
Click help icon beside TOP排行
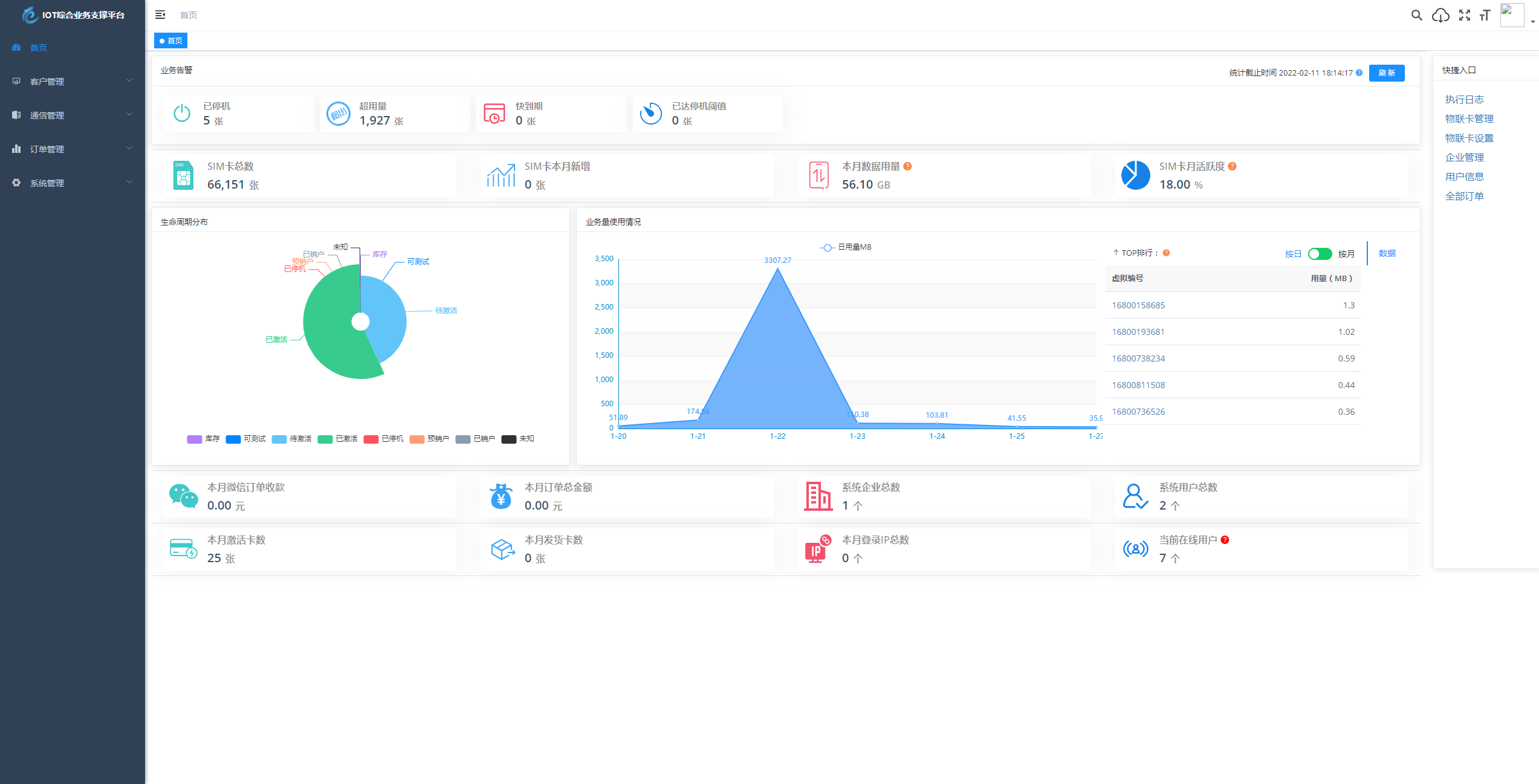pos(1166,253)
